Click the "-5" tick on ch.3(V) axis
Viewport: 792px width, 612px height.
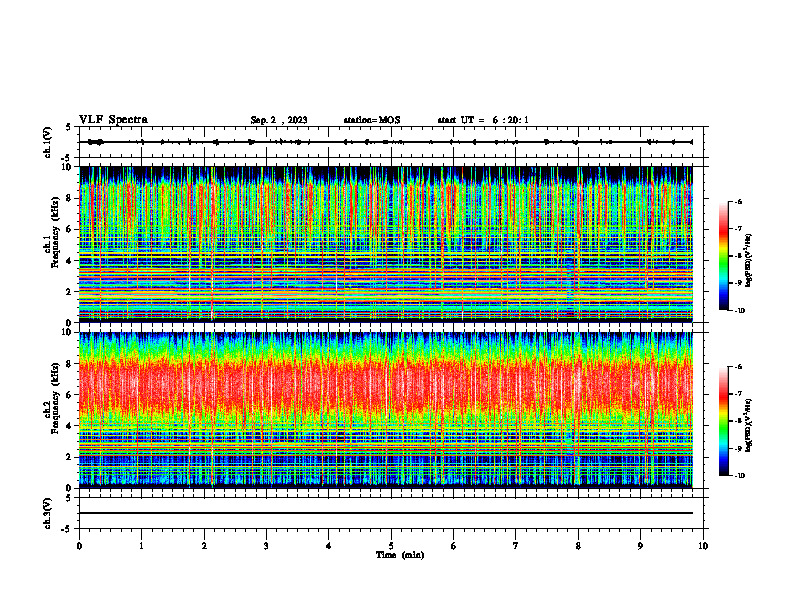(x=67, y=529)
